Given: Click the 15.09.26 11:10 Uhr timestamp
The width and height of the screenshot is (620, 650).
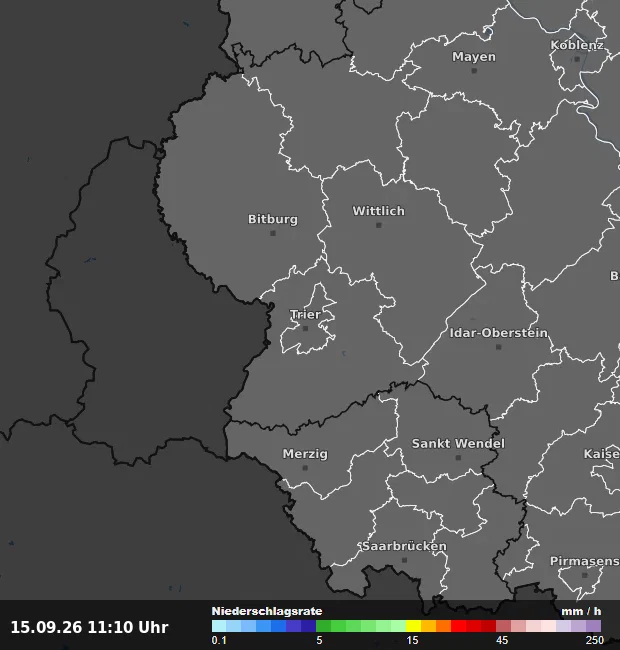Looking at the screenshot, I should coord(90,627).
